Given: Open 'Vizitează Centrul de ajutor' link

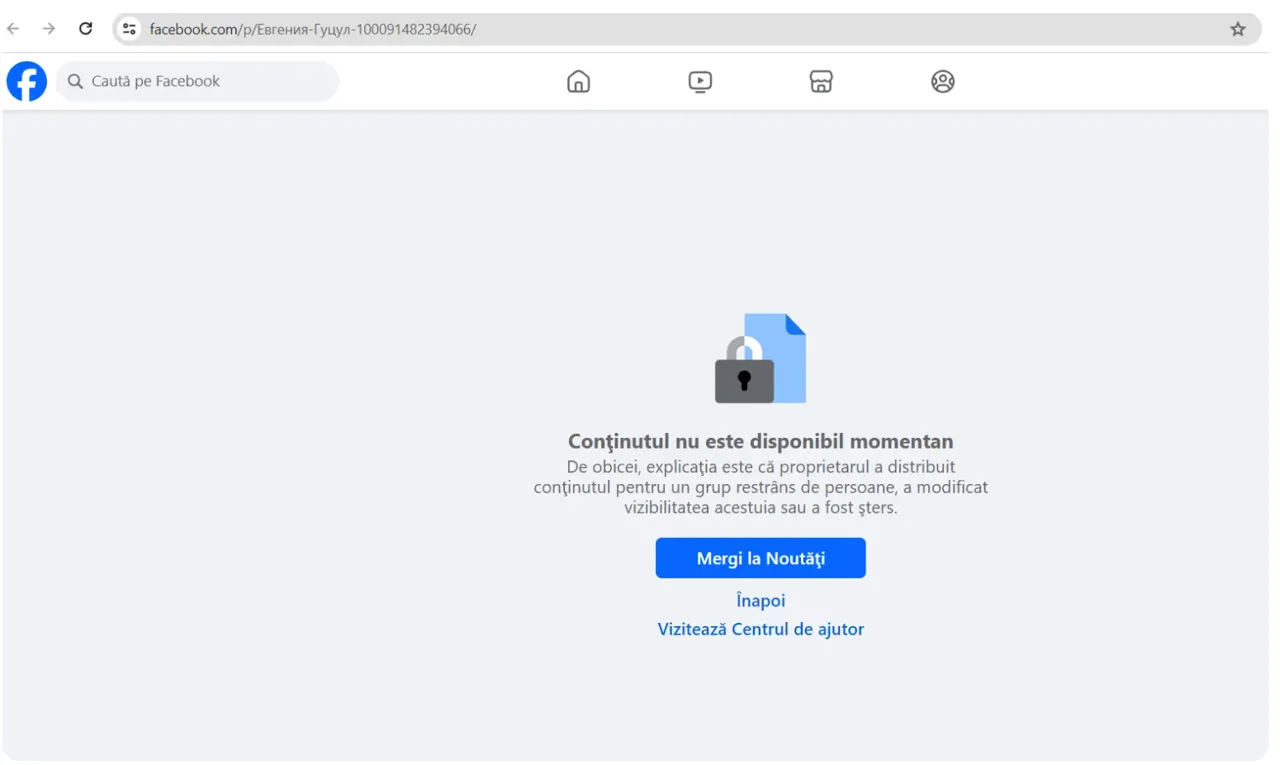Looking at the screenshot, I should tap(761, 629).
